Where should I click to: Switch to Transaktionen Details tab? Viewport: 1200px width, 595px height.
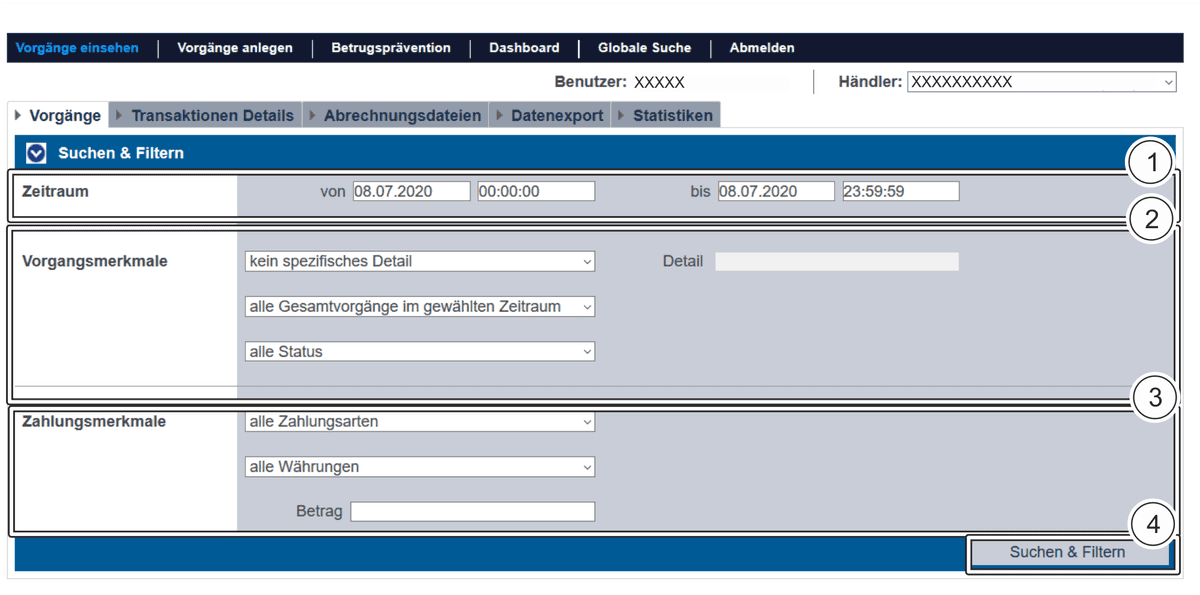point(212,115)
